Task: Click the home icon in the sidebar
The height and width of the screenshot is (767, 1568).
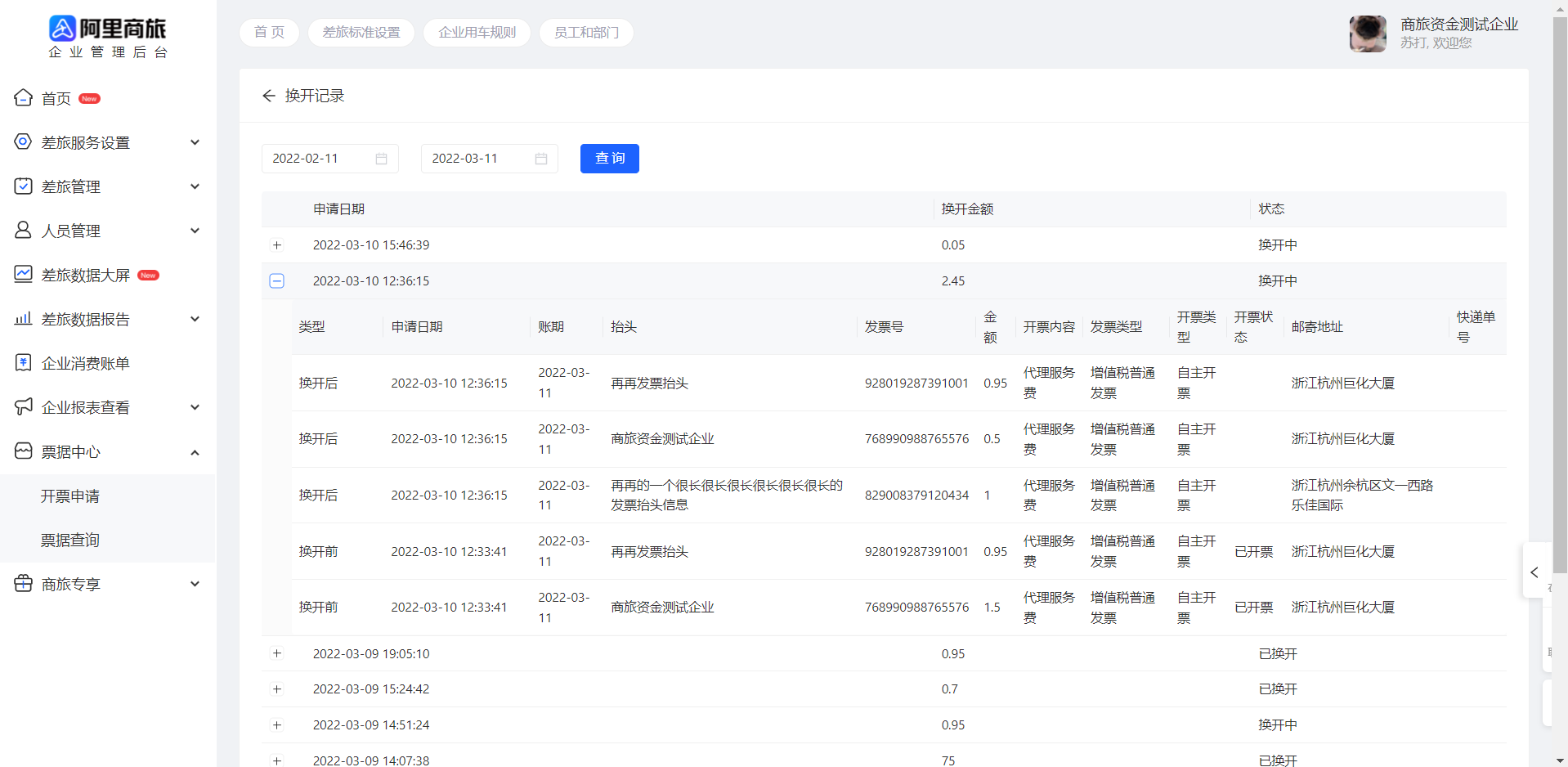Action: click(24, 98)
